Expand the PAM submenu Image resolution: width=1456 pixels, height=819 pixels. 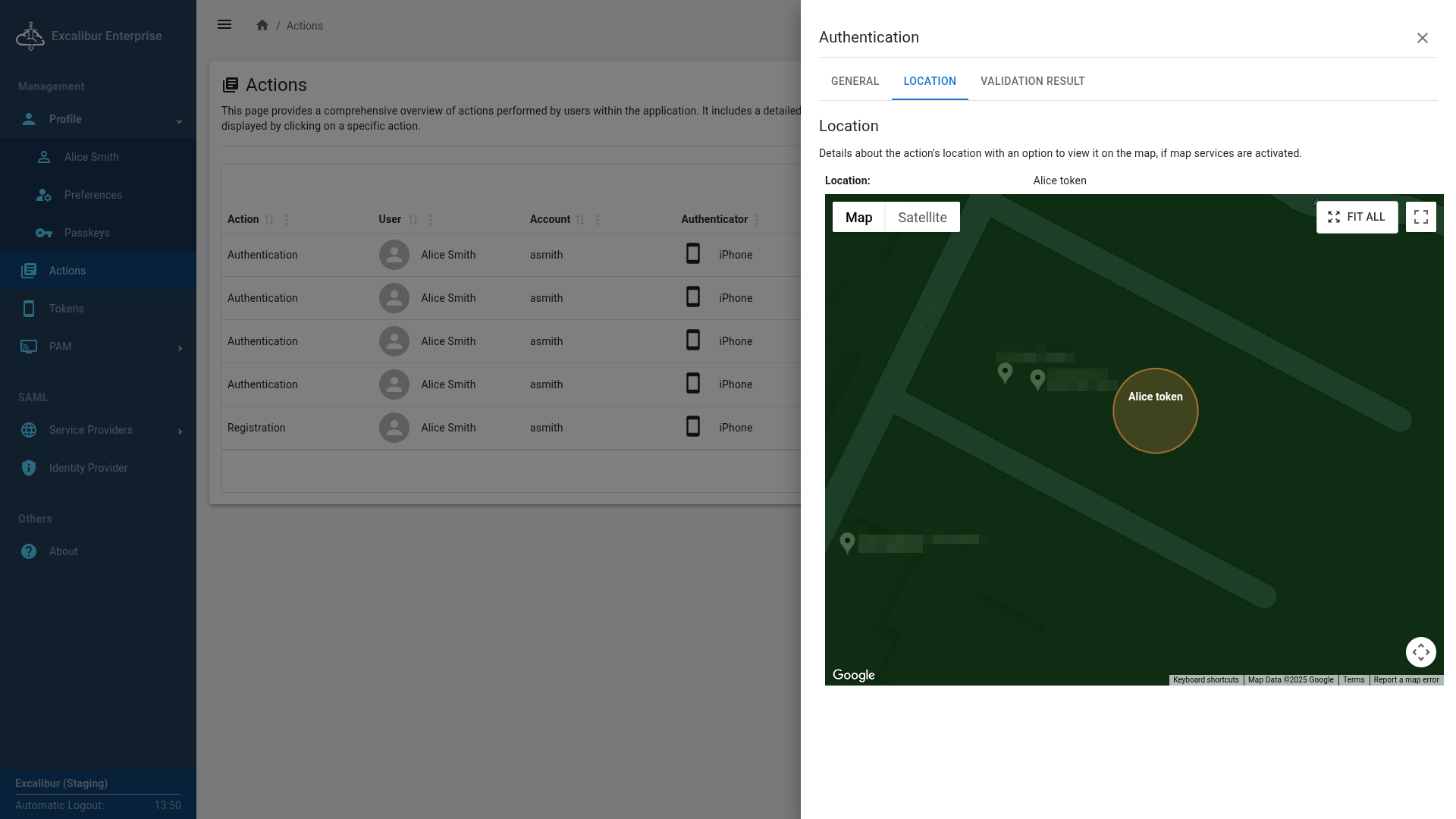pyautogui.click(x=180, y=348)
